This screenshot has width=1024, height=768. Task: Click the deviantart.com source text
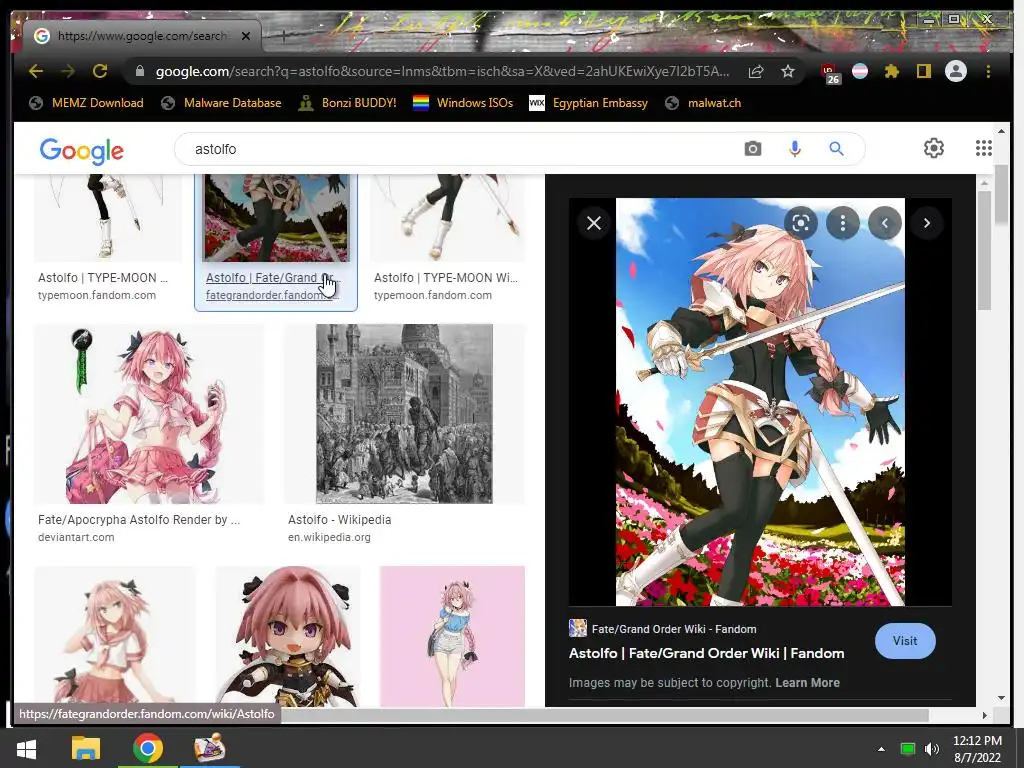pyautogui.click(x=76, y=537)
